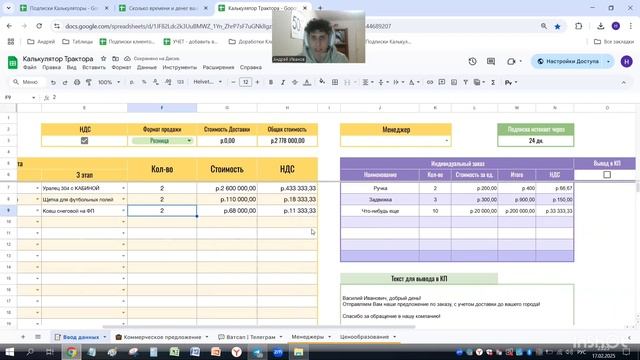The height and width of the screenshot is (360, 640).
Task: Switch to Коммерческое предложение sheet tab
Action: (x=162, y=337)
